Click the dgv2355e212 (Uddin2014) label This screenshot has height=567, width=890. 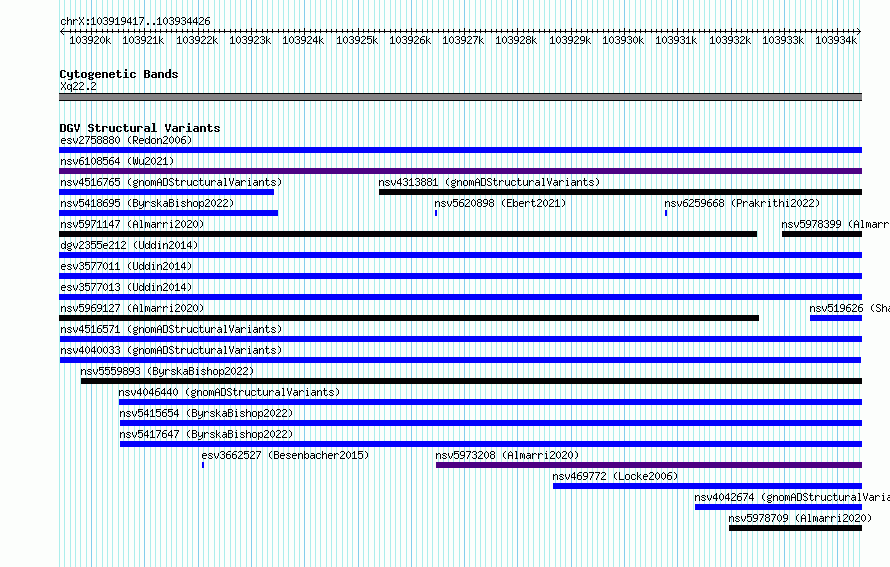(x=129, y=245)
